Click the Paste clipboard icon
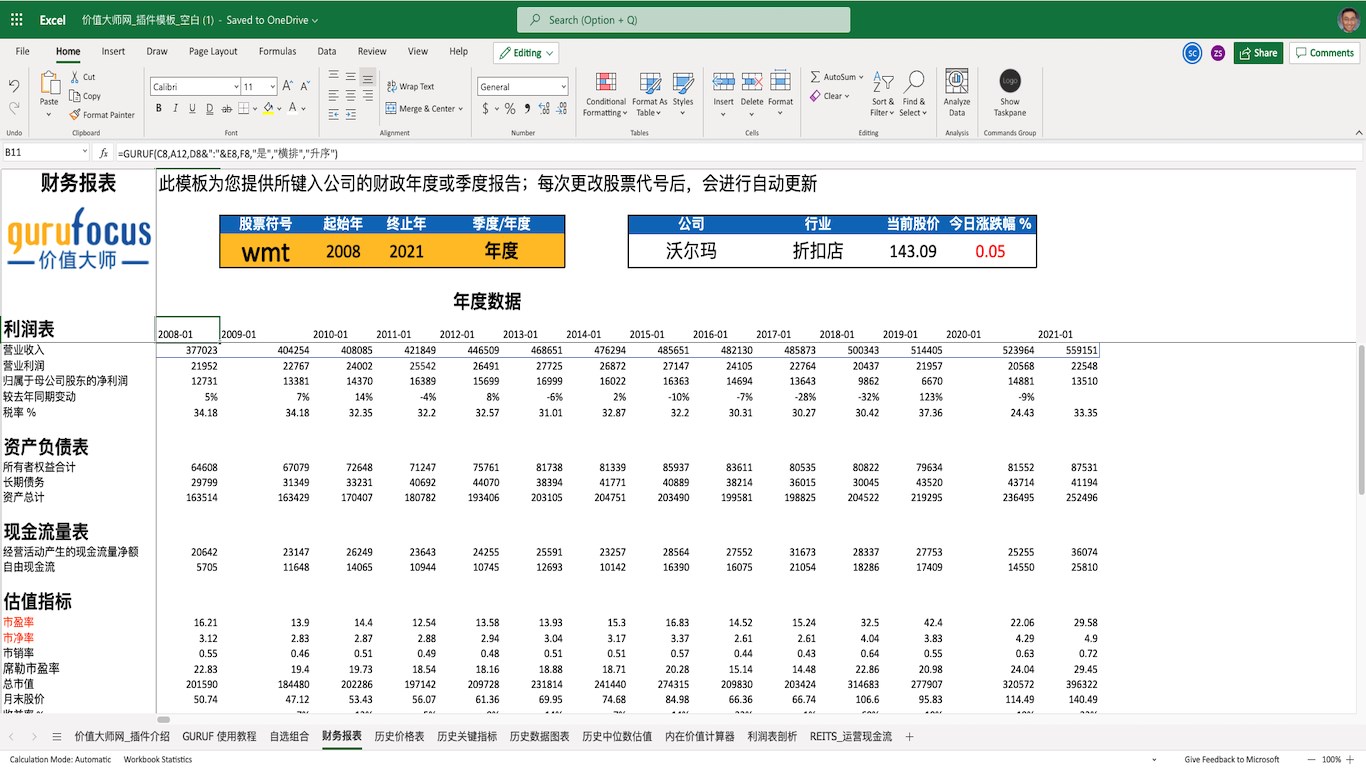1366x768 pixels. [49, 83]
